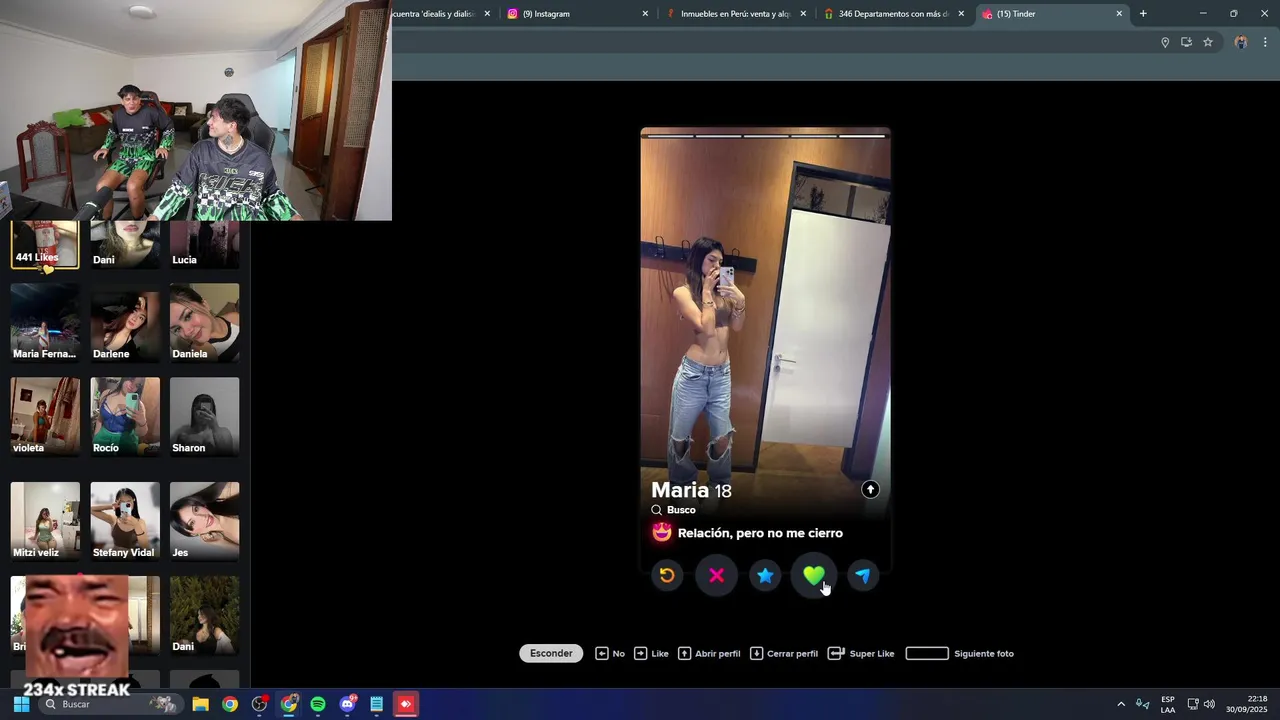Open the match Darlene
This screenshot has width=1280, height=720.
click(125, 323)
